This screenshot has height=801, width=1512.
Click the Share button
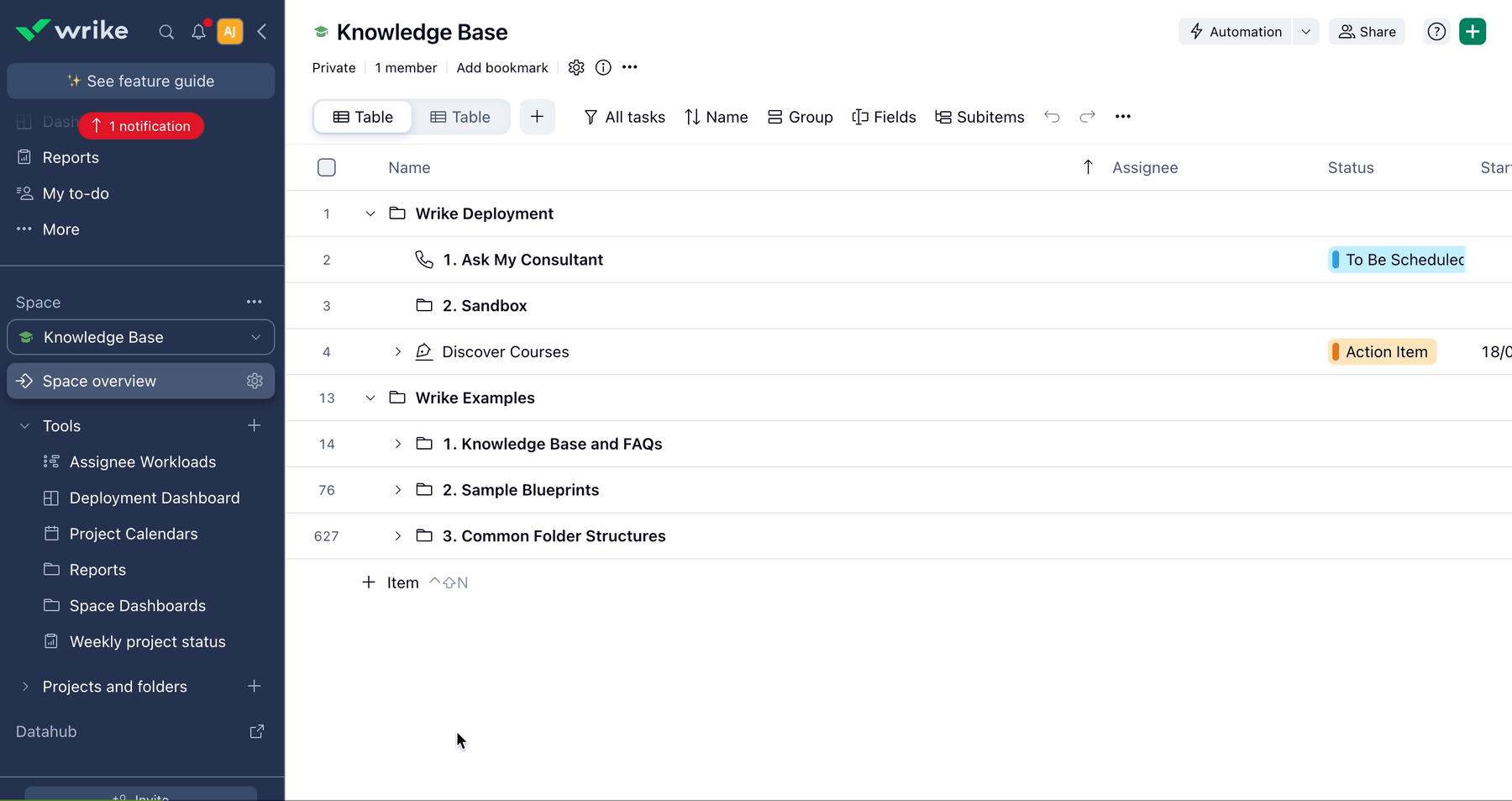[1367, 32]
